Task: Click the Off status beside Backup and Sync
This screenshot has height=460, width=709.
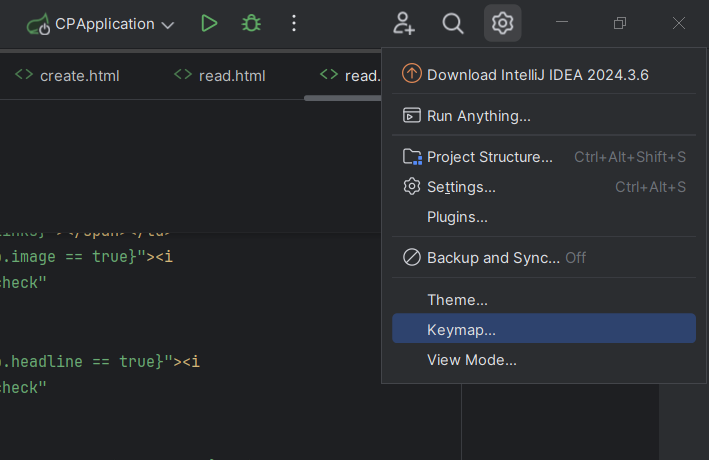Action: (x=576, y=258)
